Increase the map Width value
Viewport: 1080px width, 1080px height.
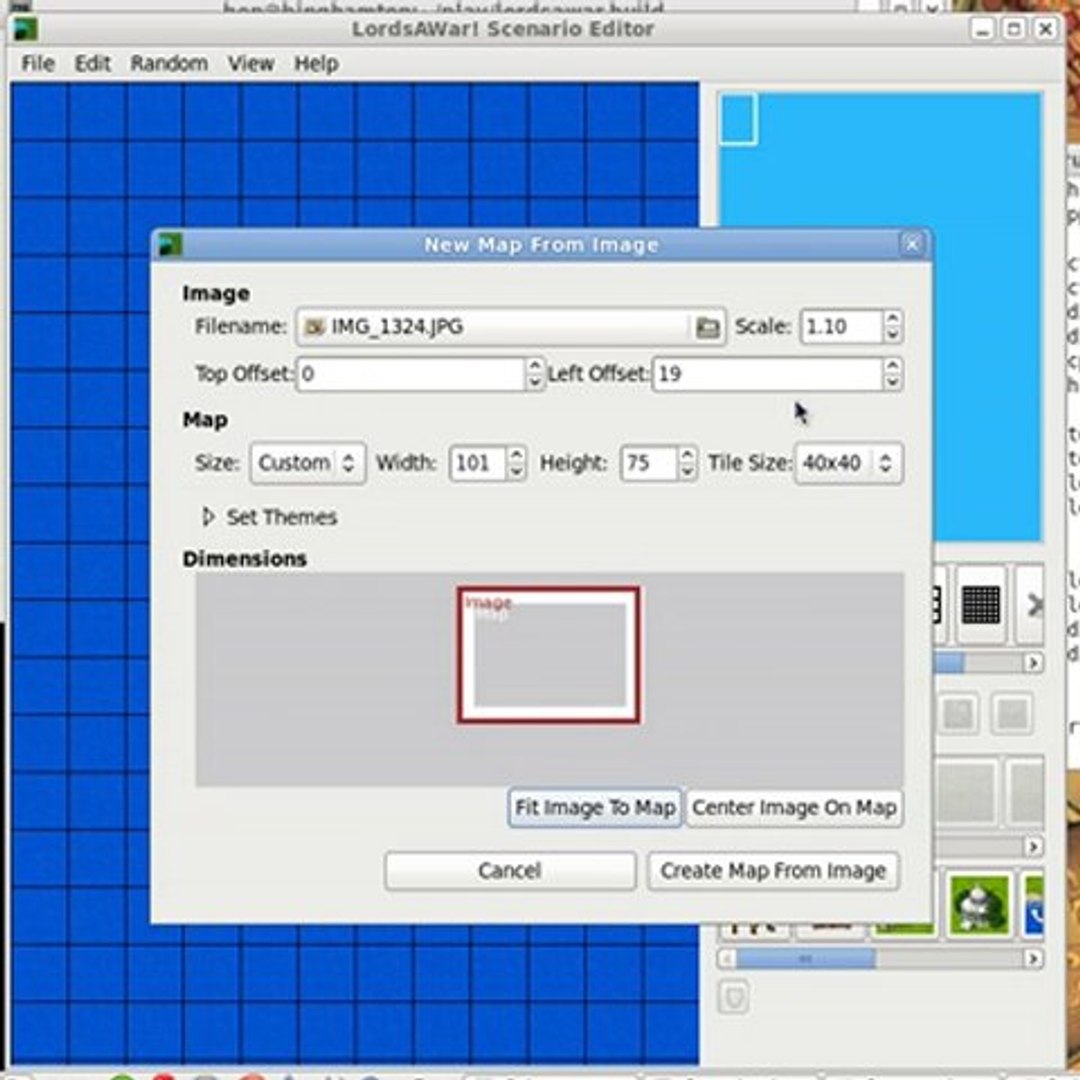click(x=517, y=455)
